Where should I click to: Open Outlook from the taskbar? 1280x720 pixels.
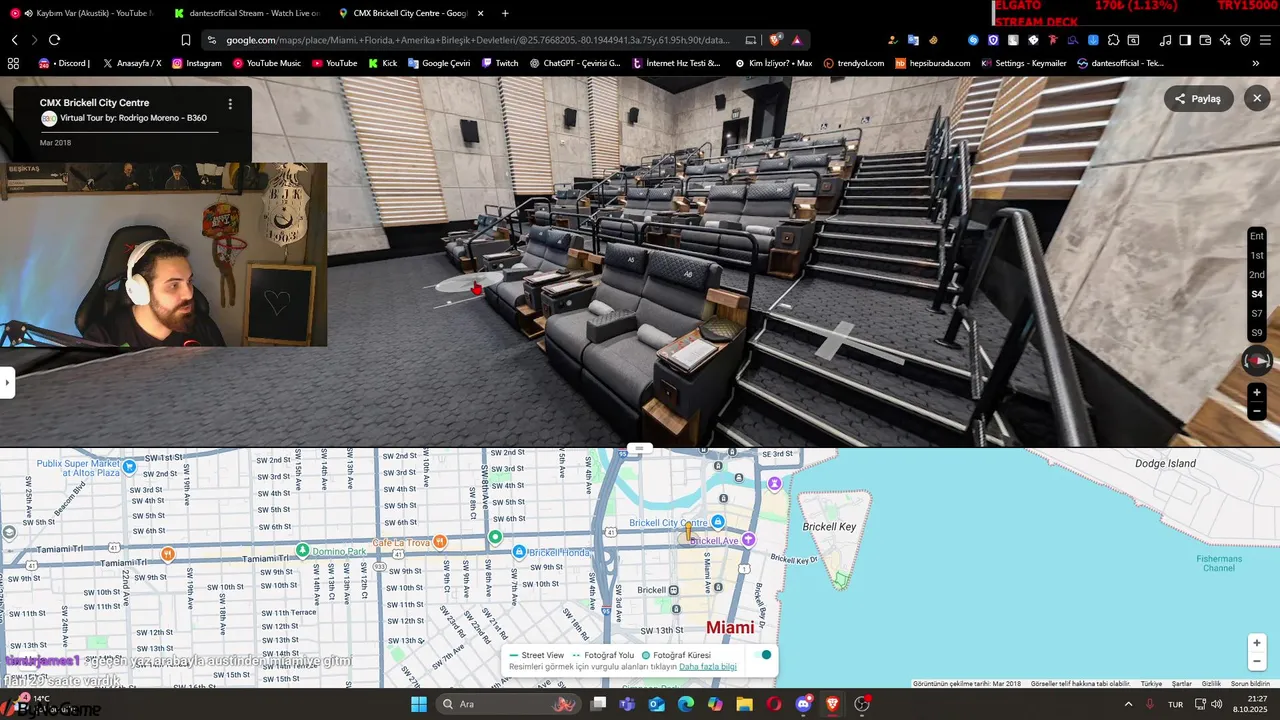click(x=656, y=704)
